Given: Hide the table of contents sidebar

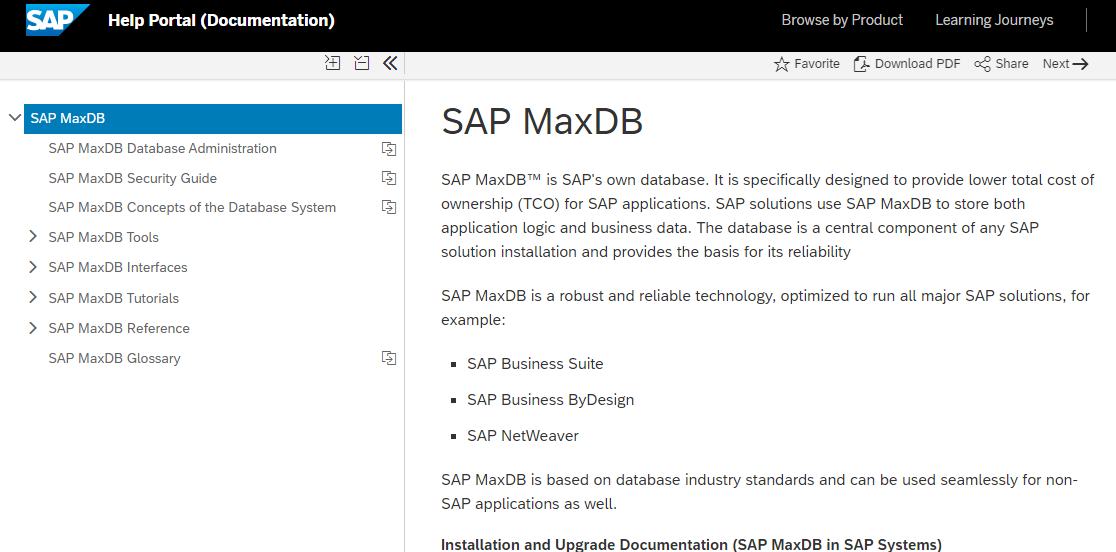Looking at the screenshot, I should tap(390, 63).
